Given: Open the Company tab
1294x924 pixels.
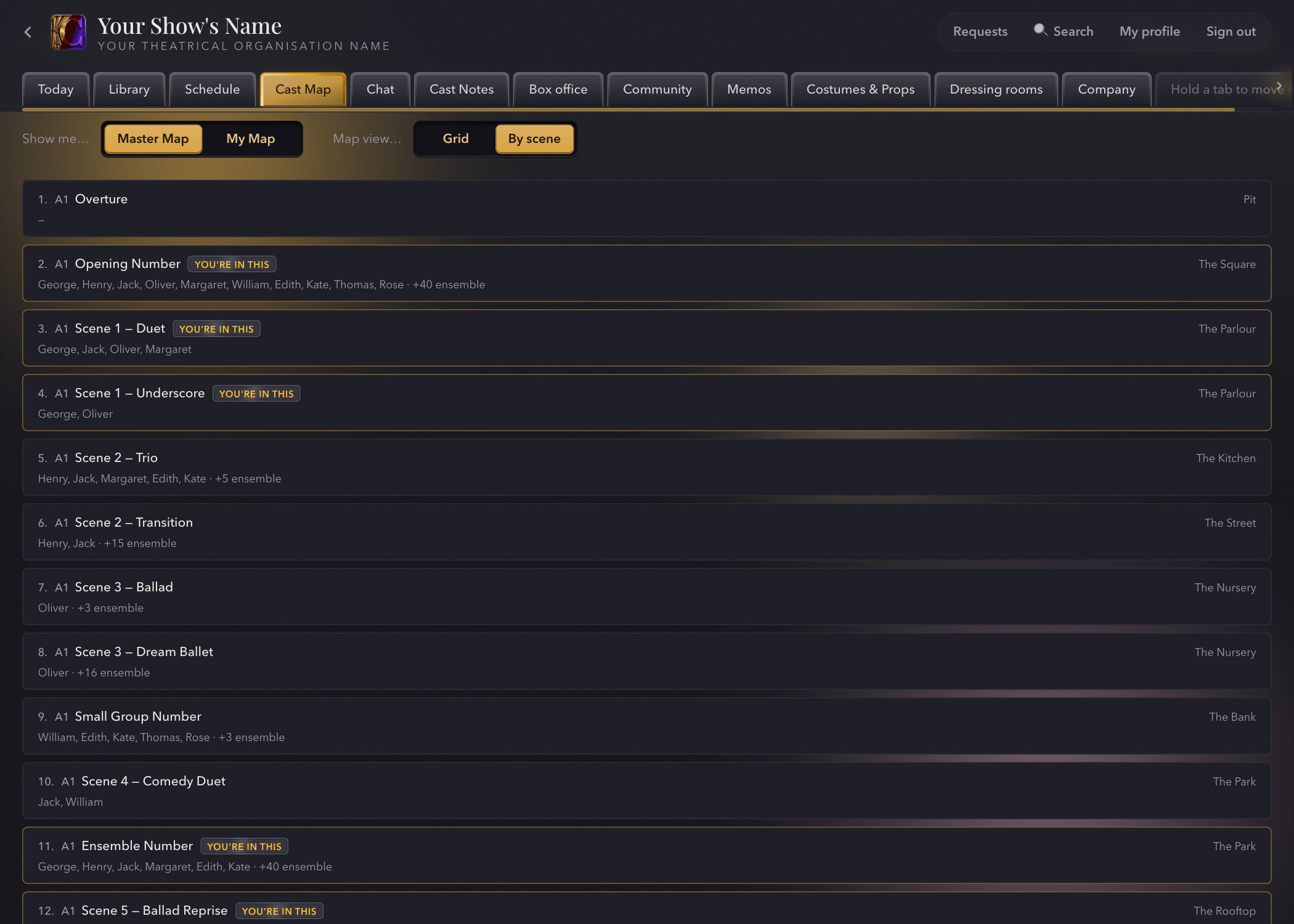Looking at the screenshot, I should click(1106, 89).
